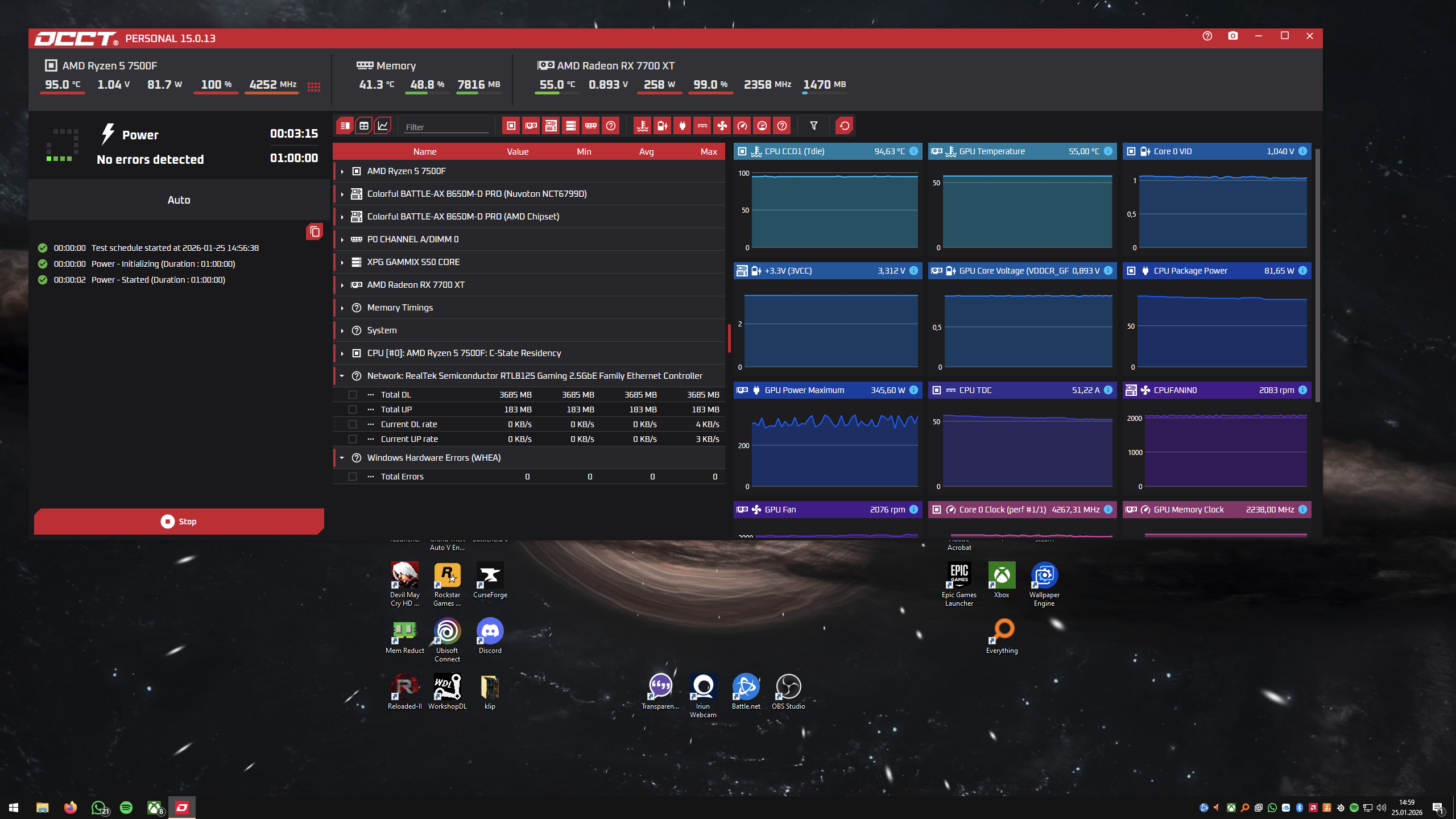
Task: Reset monitoring values with refresh icon
Action: coord(845,126)
